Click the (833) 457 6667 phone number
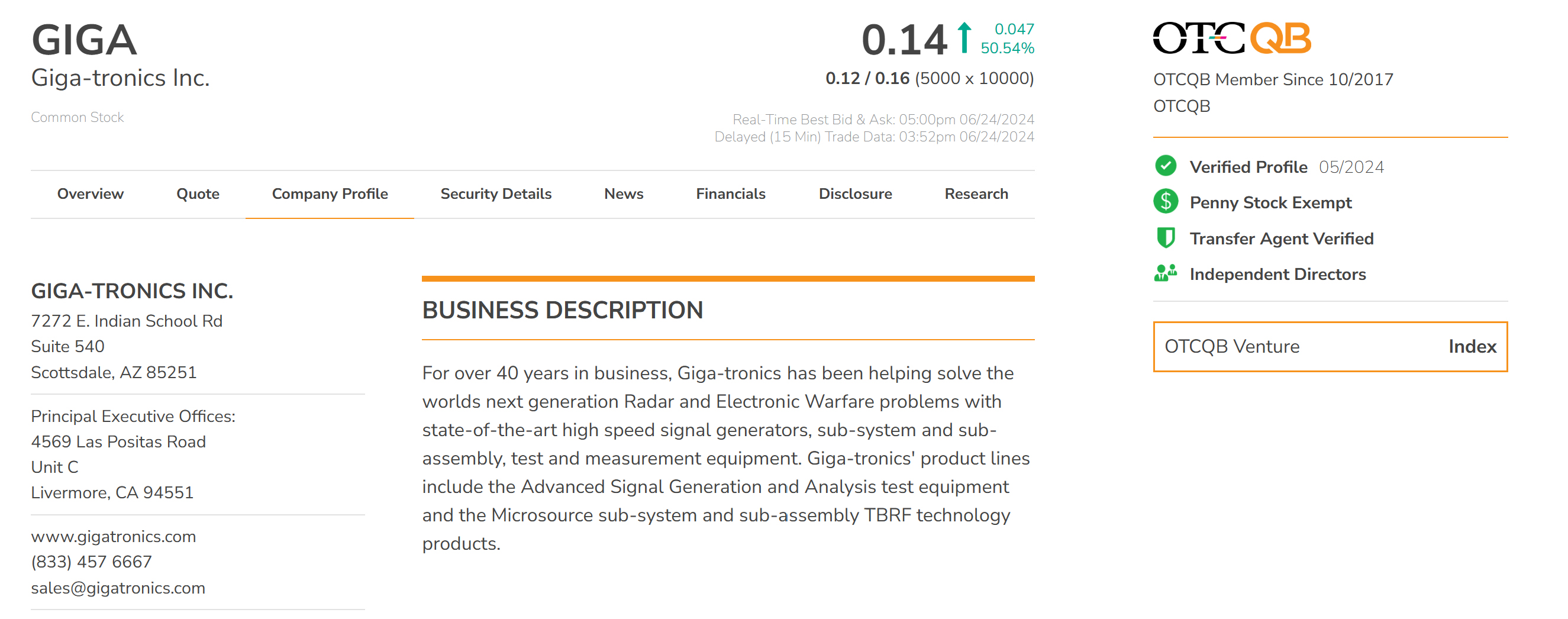Screen dimensions: 1568x619 (x=91, y=562)
